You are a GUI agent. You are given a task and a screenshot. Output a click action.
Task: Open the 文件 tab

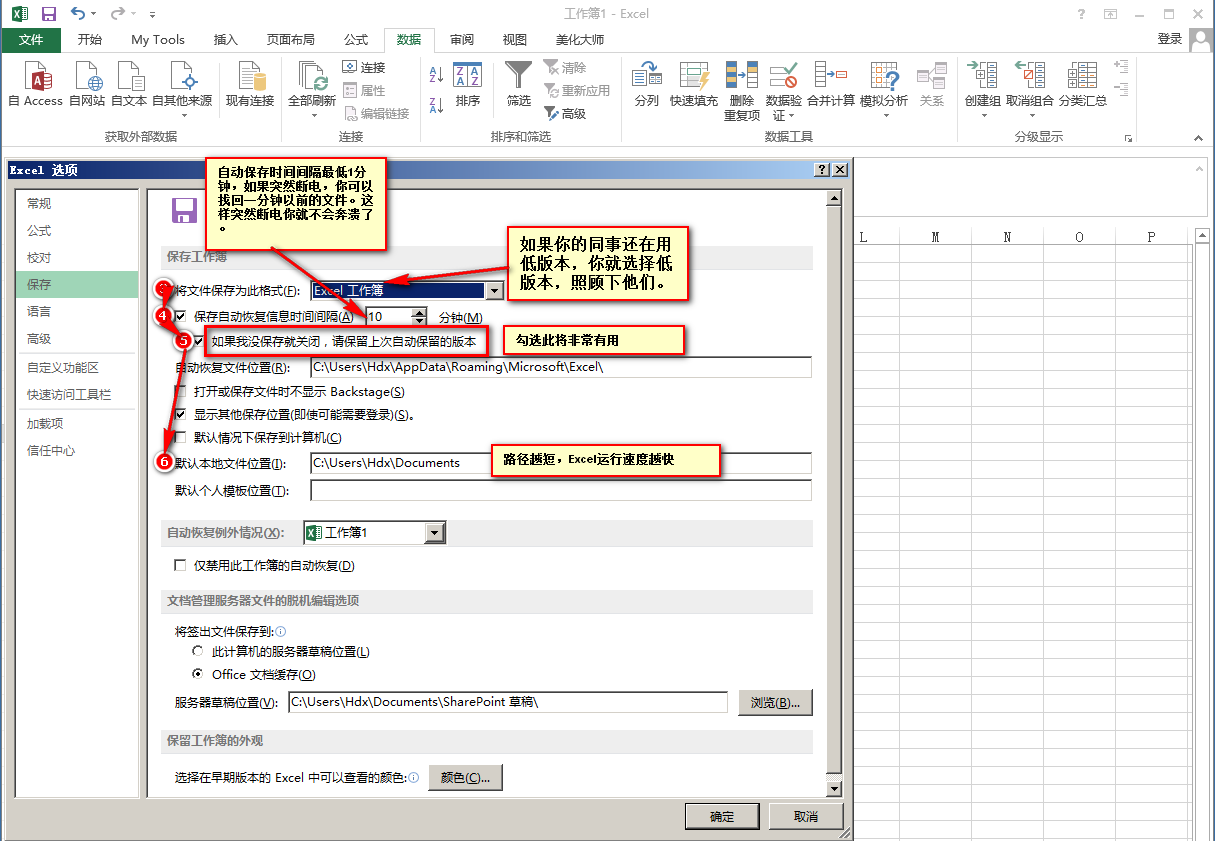click(31, 39)
